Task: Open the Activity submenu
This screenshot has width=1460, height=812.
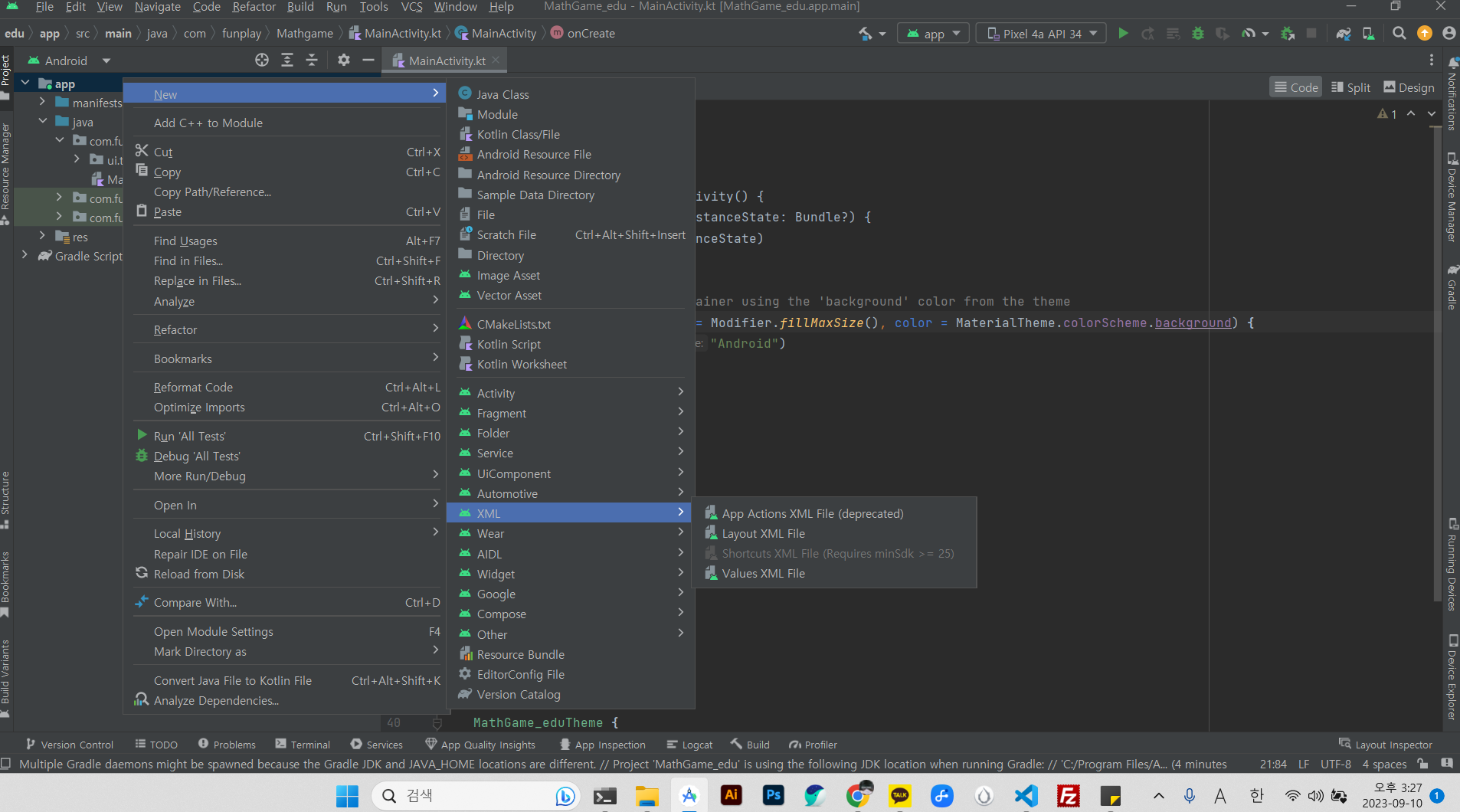Action: [x=570, y=393]
